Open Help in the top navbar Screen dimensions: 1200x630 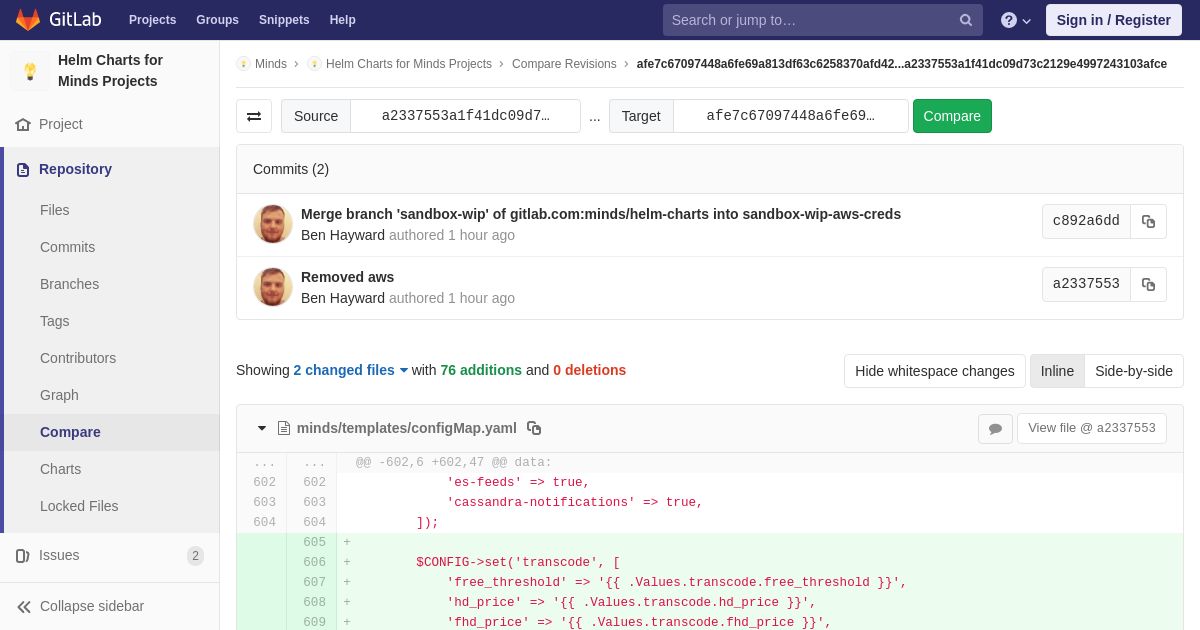pos(343,20)
